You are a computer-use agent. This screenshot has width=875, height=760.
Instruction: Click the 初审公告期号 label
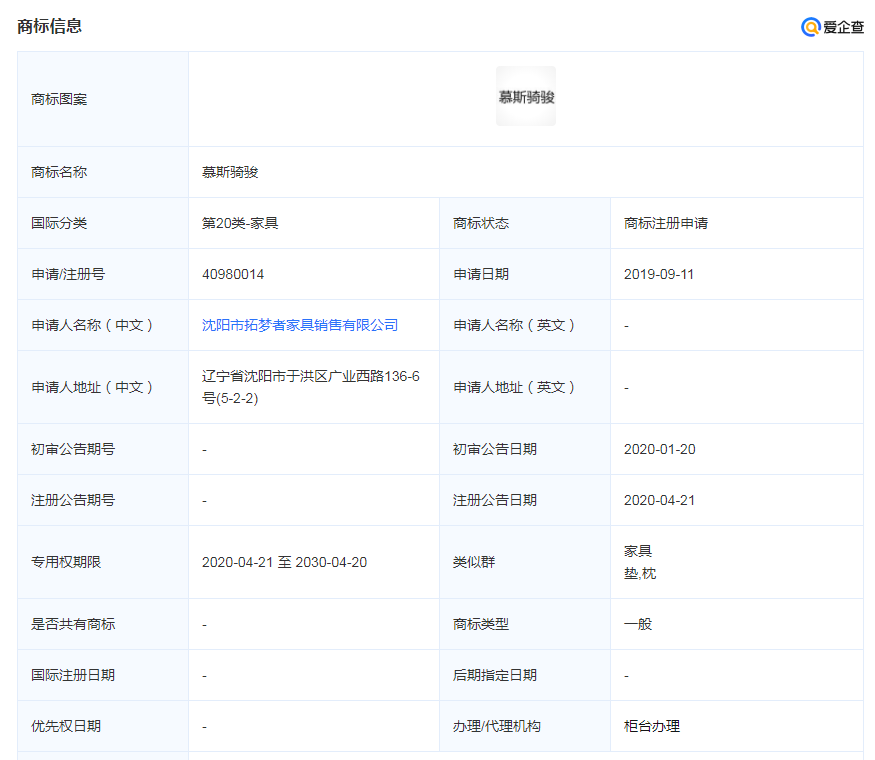click(73, 449)
